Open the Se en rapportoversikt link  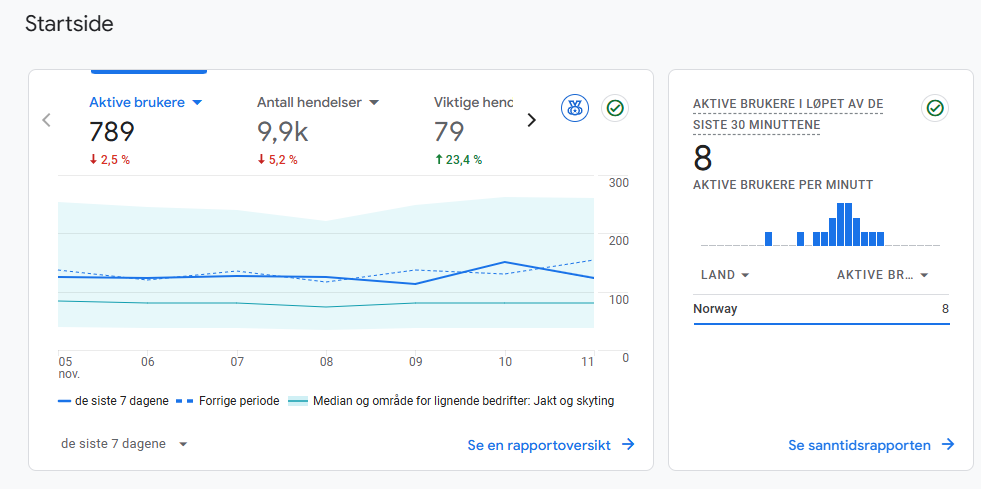(x=551, y=445)
